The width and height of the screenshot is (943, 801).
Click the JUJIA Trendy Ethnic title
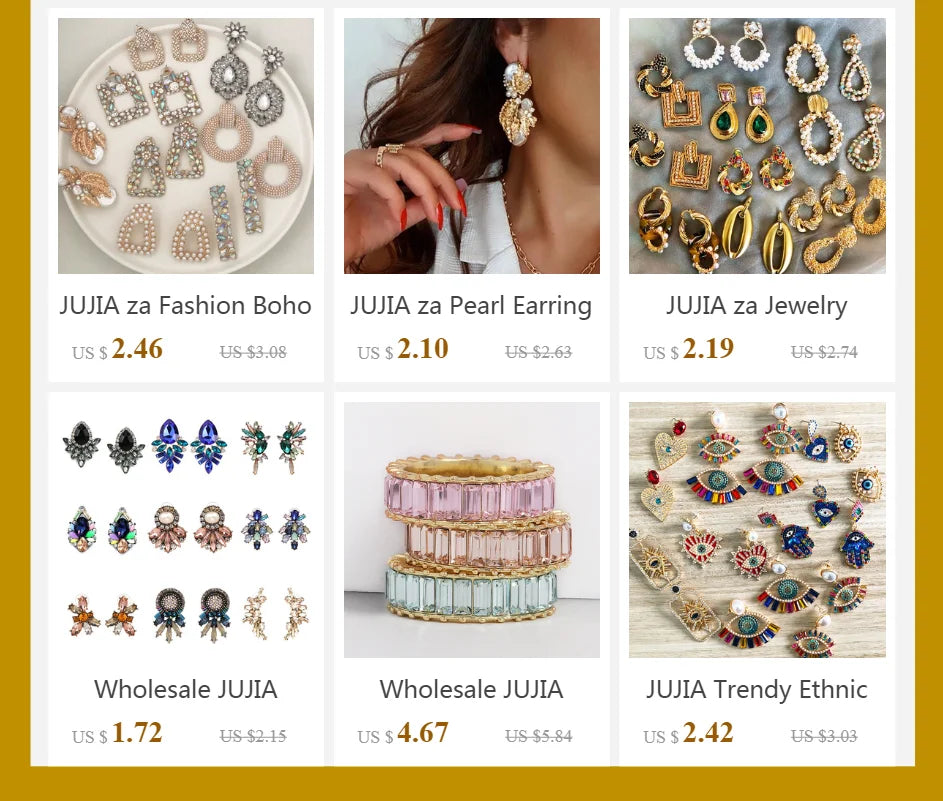tap(757, 690)
